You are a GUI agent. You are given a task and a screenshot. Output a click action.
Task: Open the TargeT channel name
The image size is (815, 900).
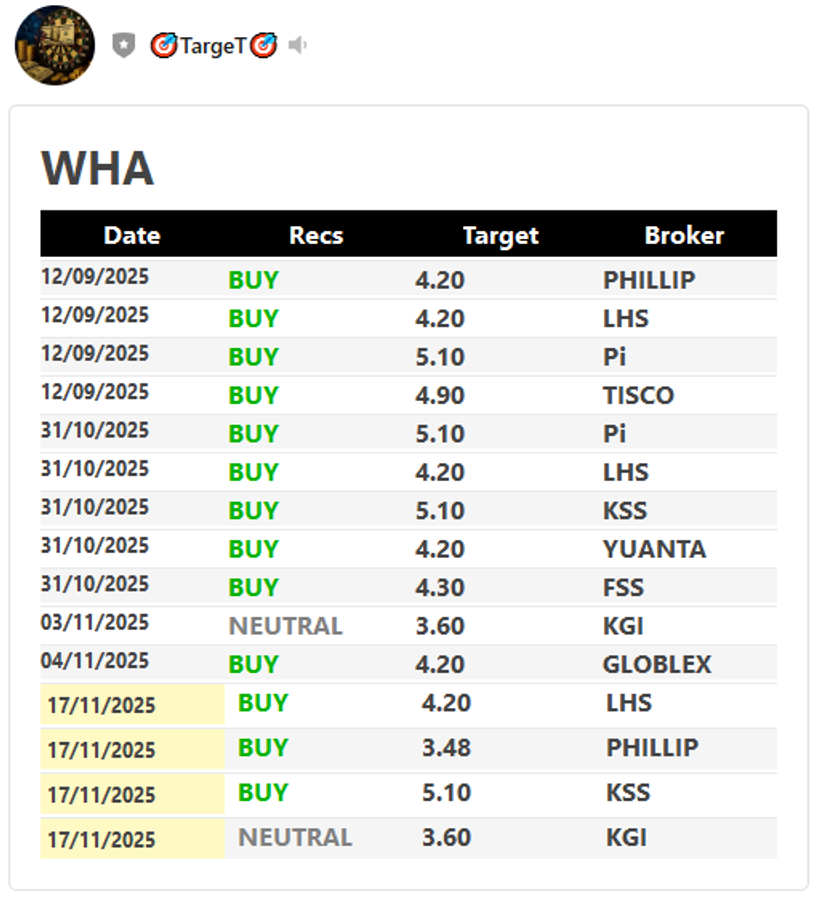click(x=213, y=46)
